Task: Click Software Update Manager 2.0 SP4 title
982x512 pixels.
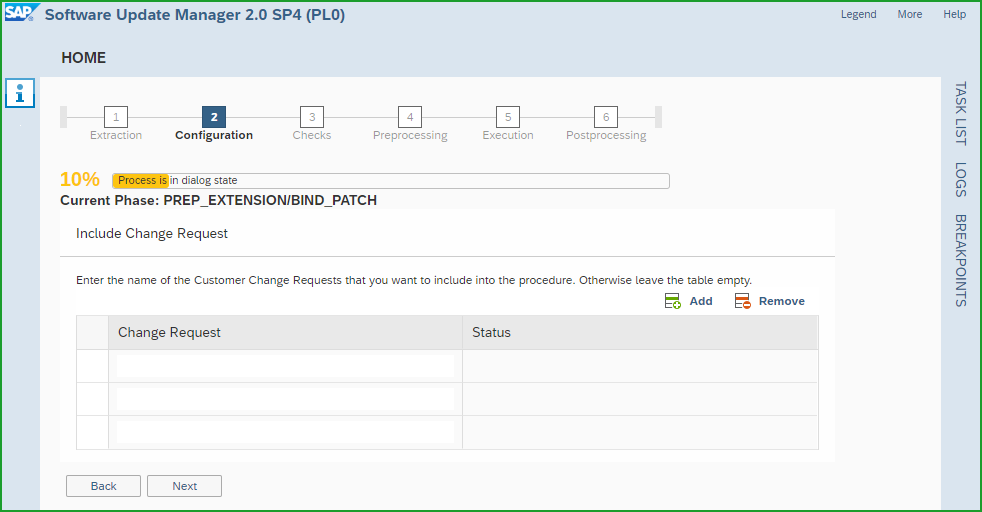Action: (195, 15)
